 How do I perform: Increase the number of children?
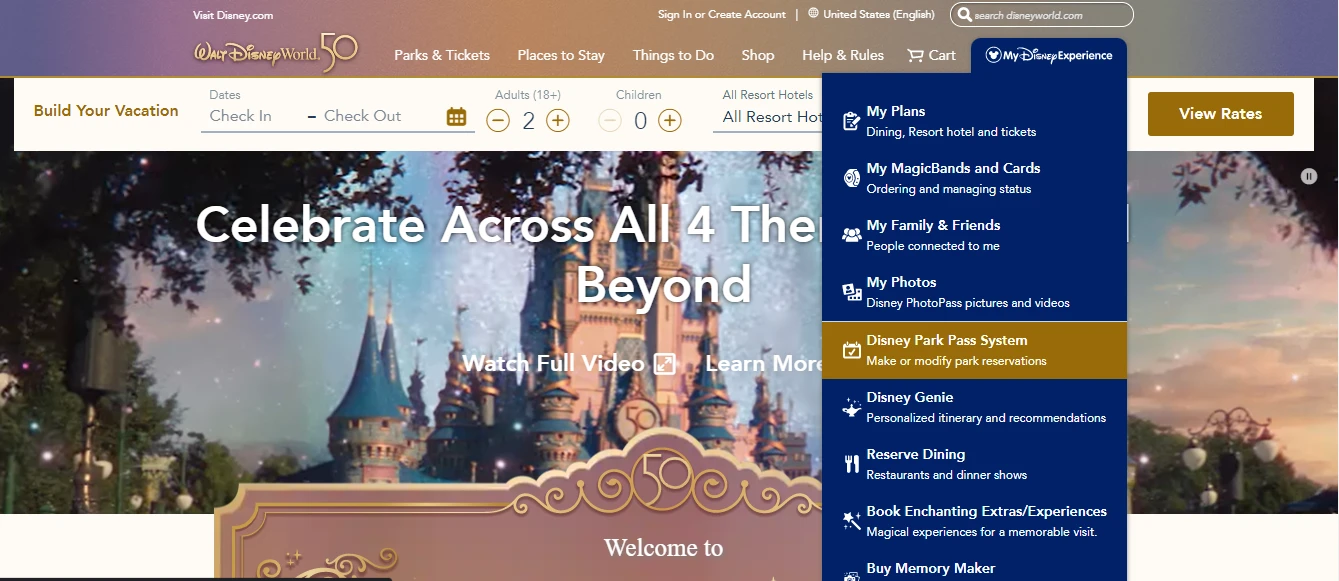coord(670,121)
